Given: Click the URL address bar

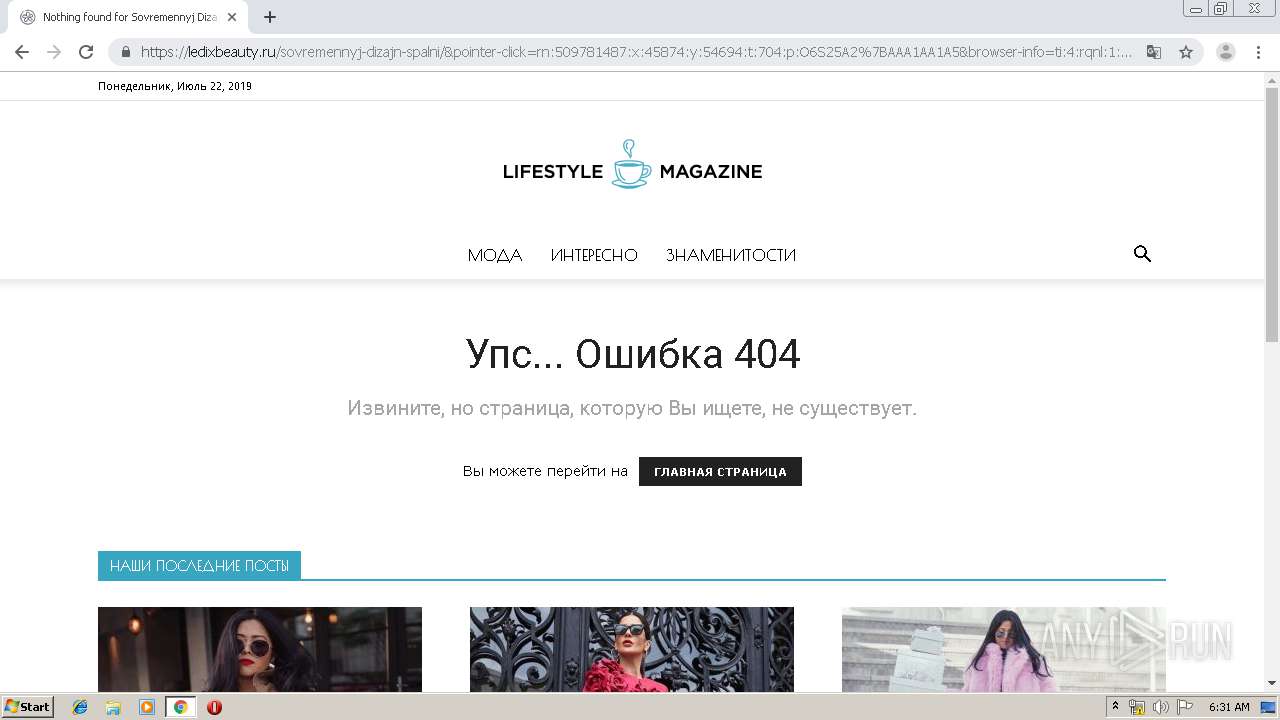Looking at the screenshot, I should point(637,52).
